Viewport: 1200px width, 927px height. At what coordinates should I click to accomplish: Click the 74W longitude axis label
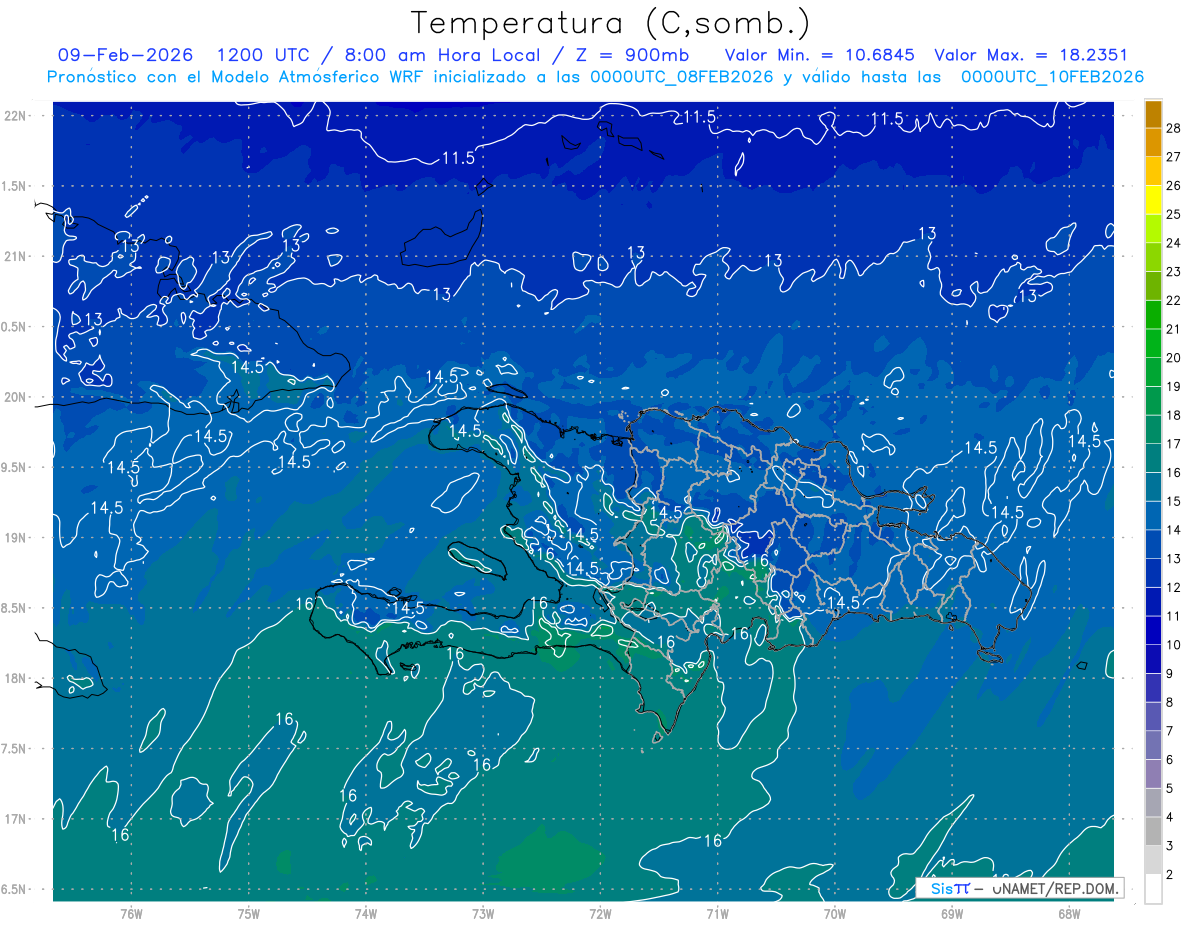click(366, 913)
